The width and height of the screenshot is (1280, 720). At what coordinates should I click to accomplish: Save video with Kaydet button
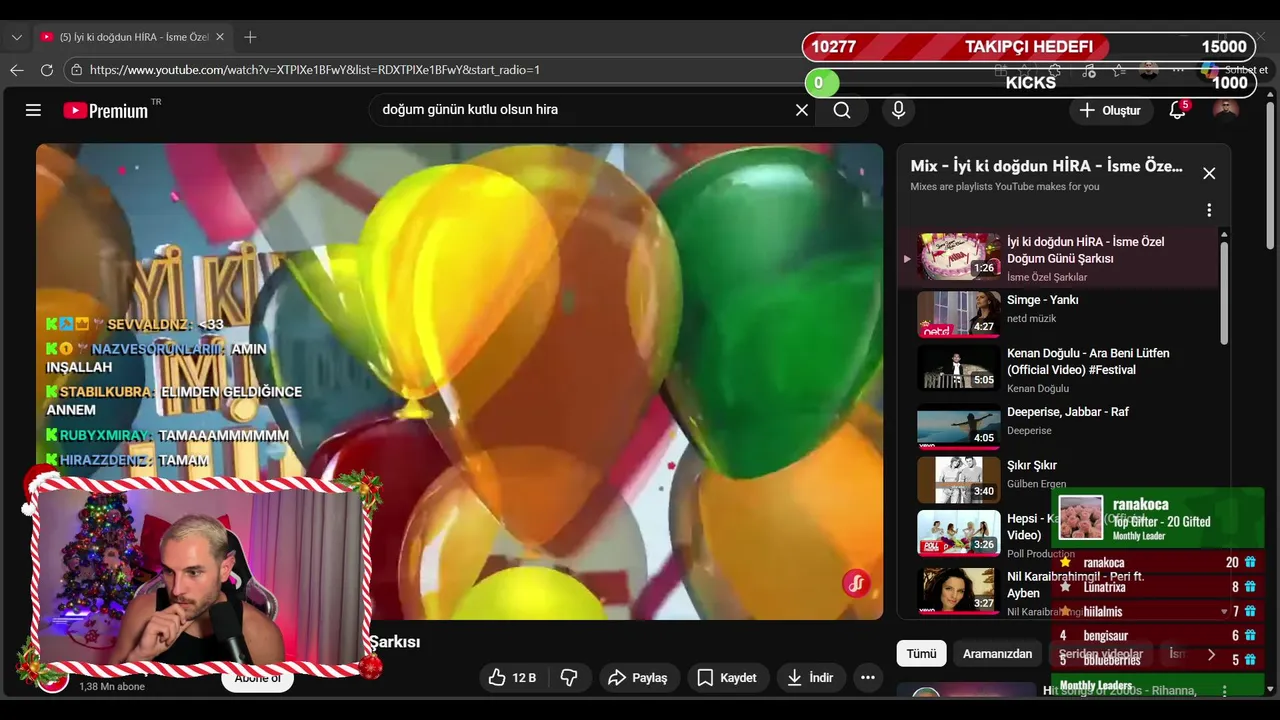pos(727,678)
